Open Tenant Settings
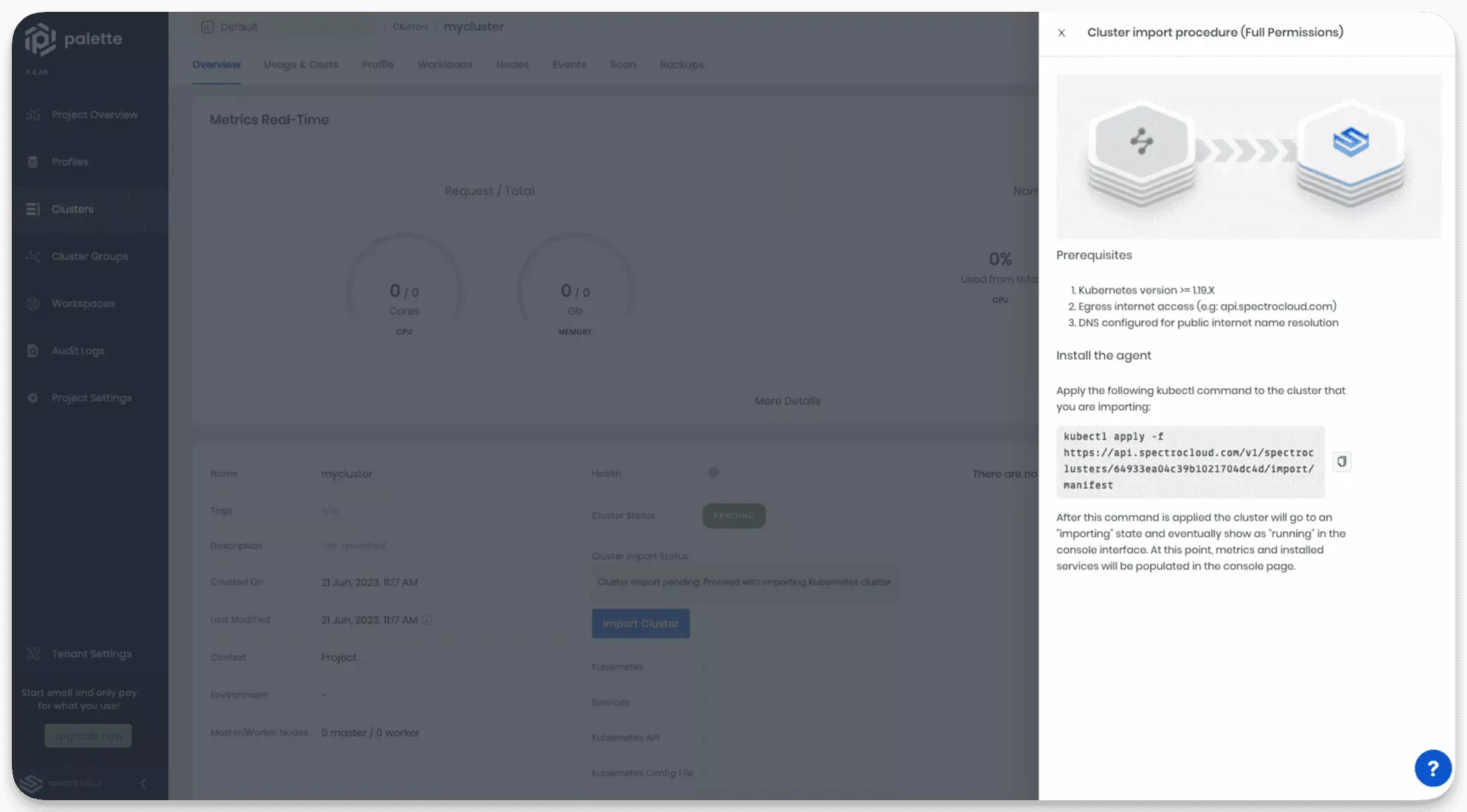 [x=90, y=653]
